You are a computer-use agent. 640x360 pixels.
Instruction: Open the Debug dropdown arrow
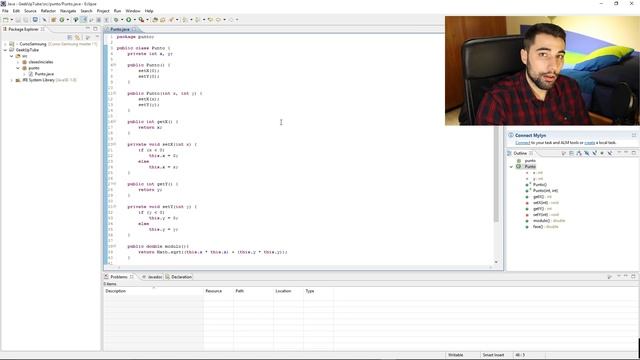coord(122,20)
